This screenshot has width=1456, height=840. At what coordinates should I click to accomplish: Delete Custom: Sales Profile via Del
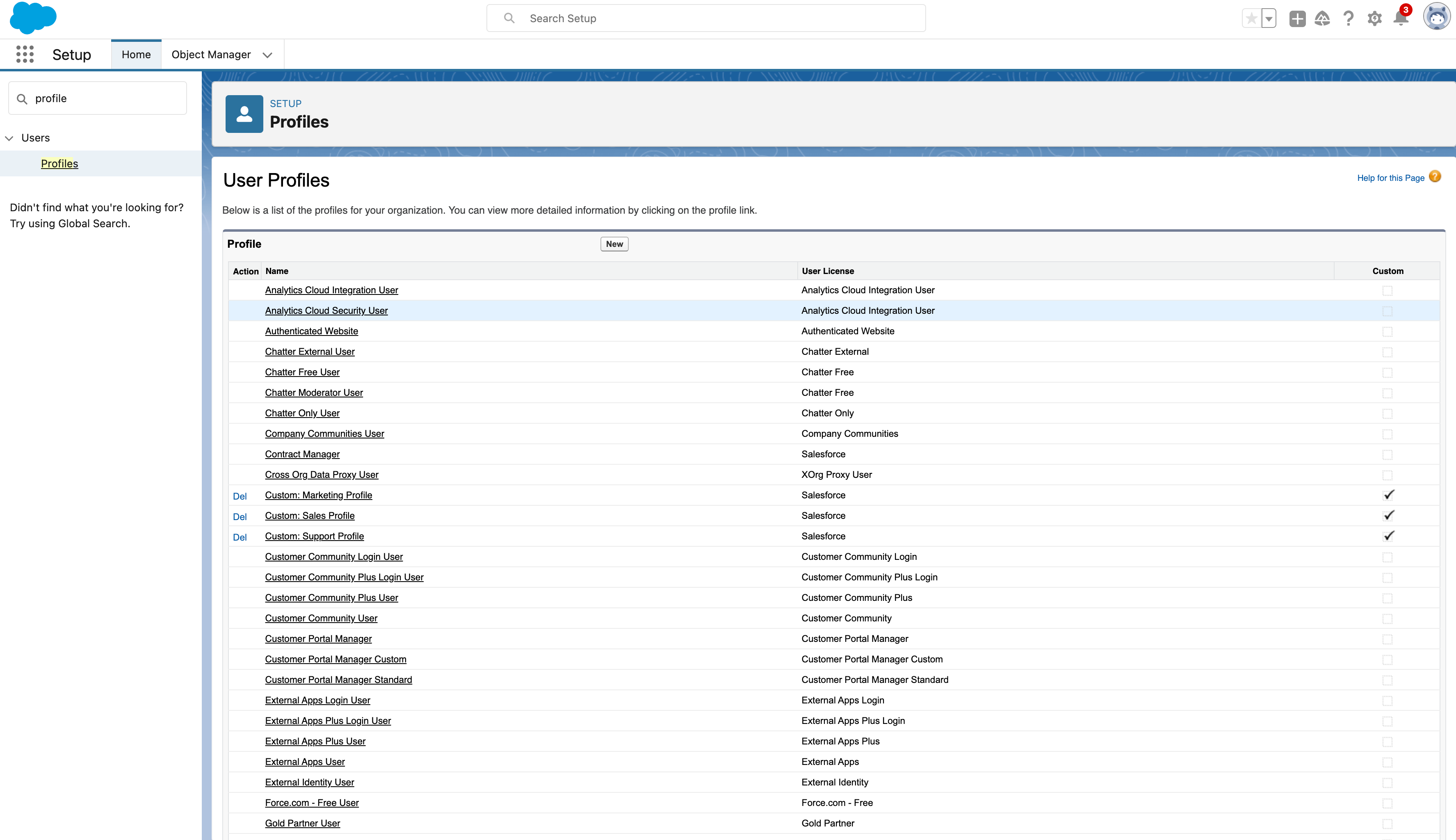point(240,516)
